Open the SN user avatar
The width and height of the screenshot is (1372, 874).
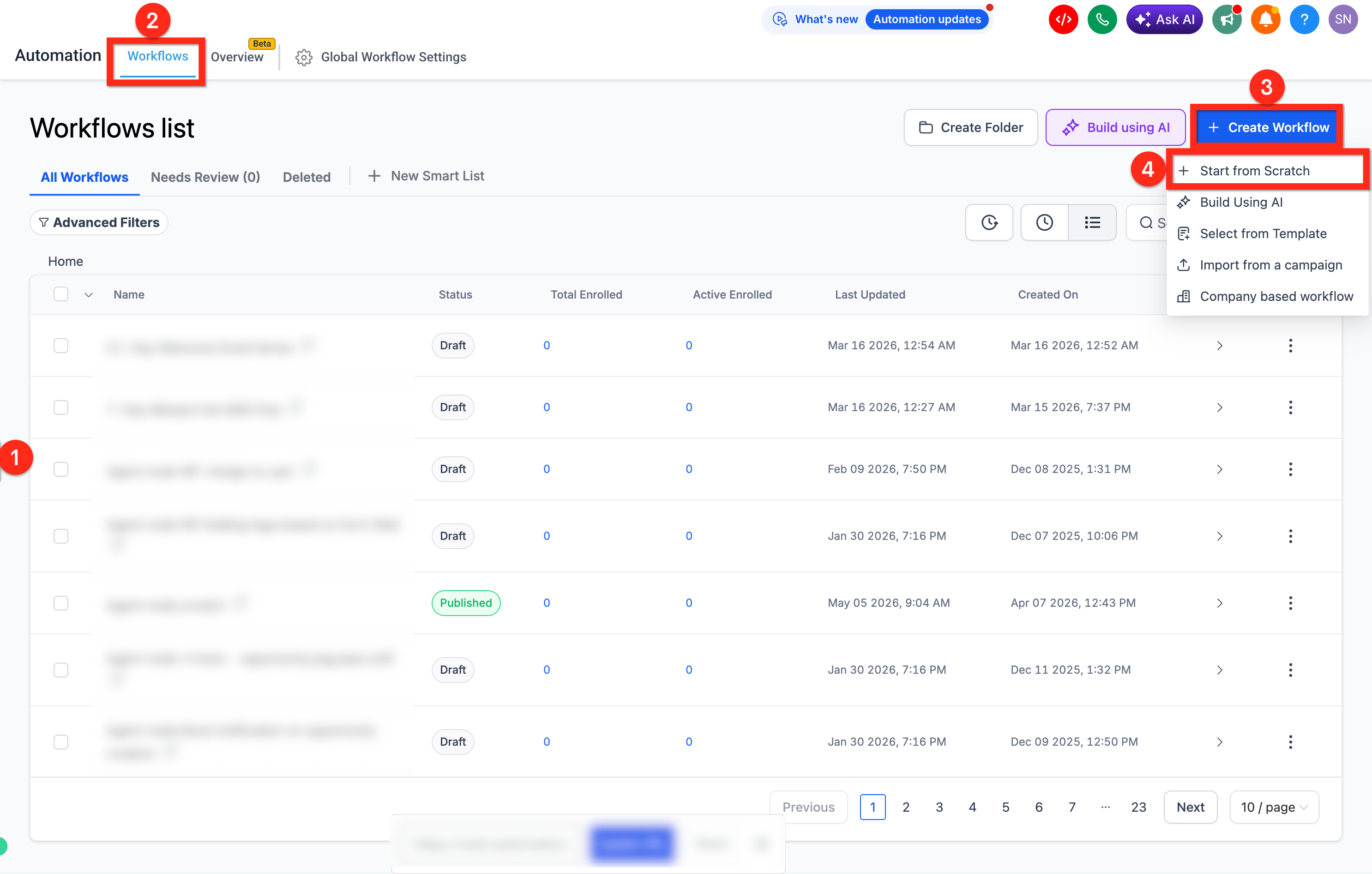click(1343, 19)
